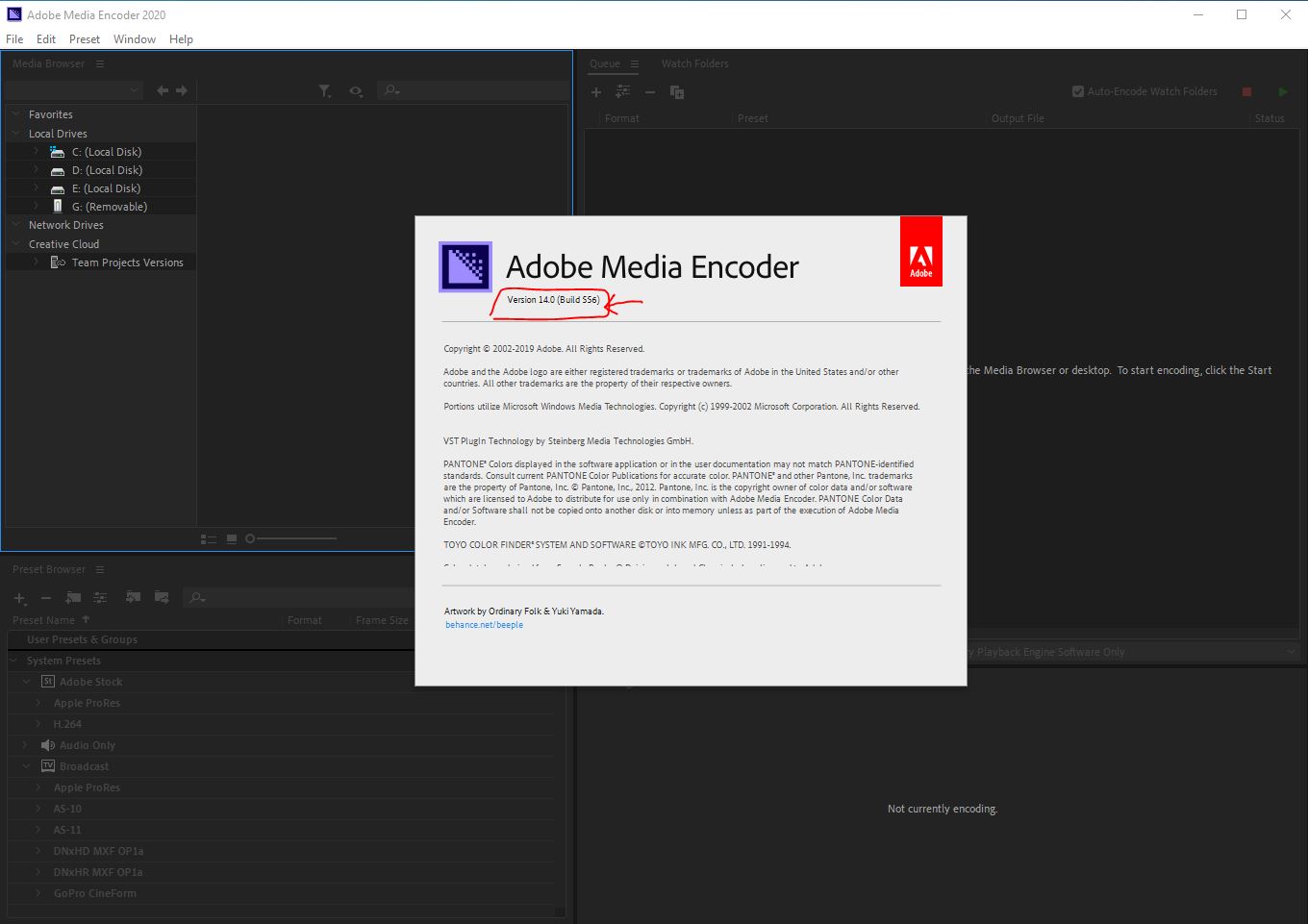Open the Media Browser panel menu
This screenshot has height=924, width=1308.
click(100, 63)
